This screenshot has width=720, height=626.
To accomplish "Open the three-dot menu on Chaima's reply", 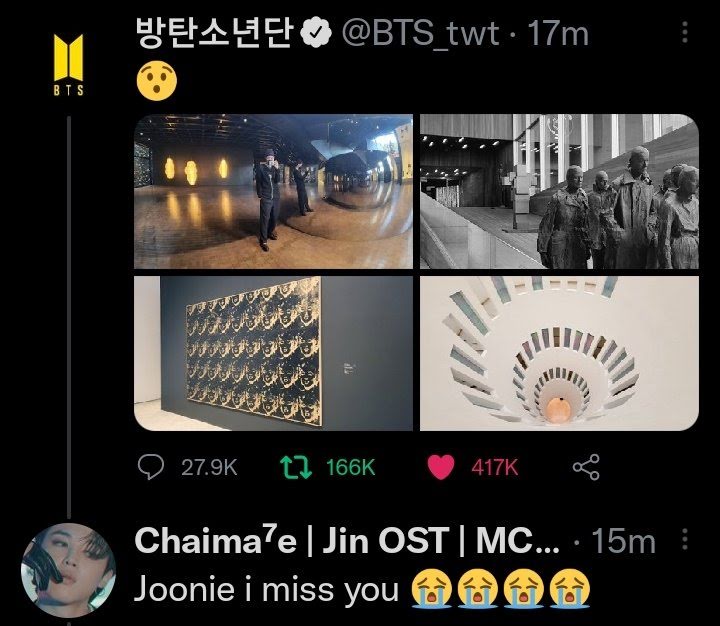I will pos(685,539).
